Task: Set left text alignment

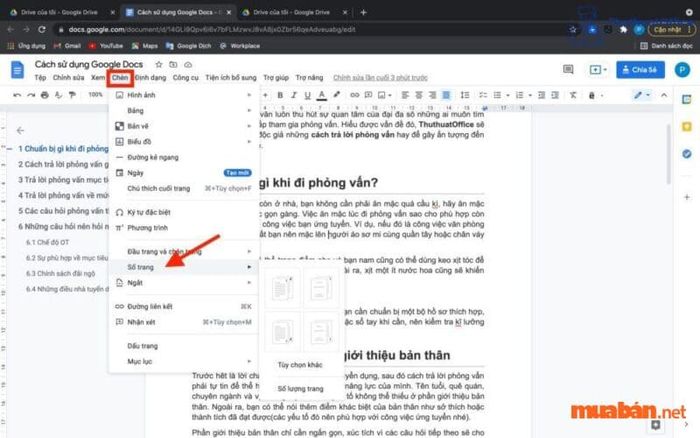Action: click(405, 95)
